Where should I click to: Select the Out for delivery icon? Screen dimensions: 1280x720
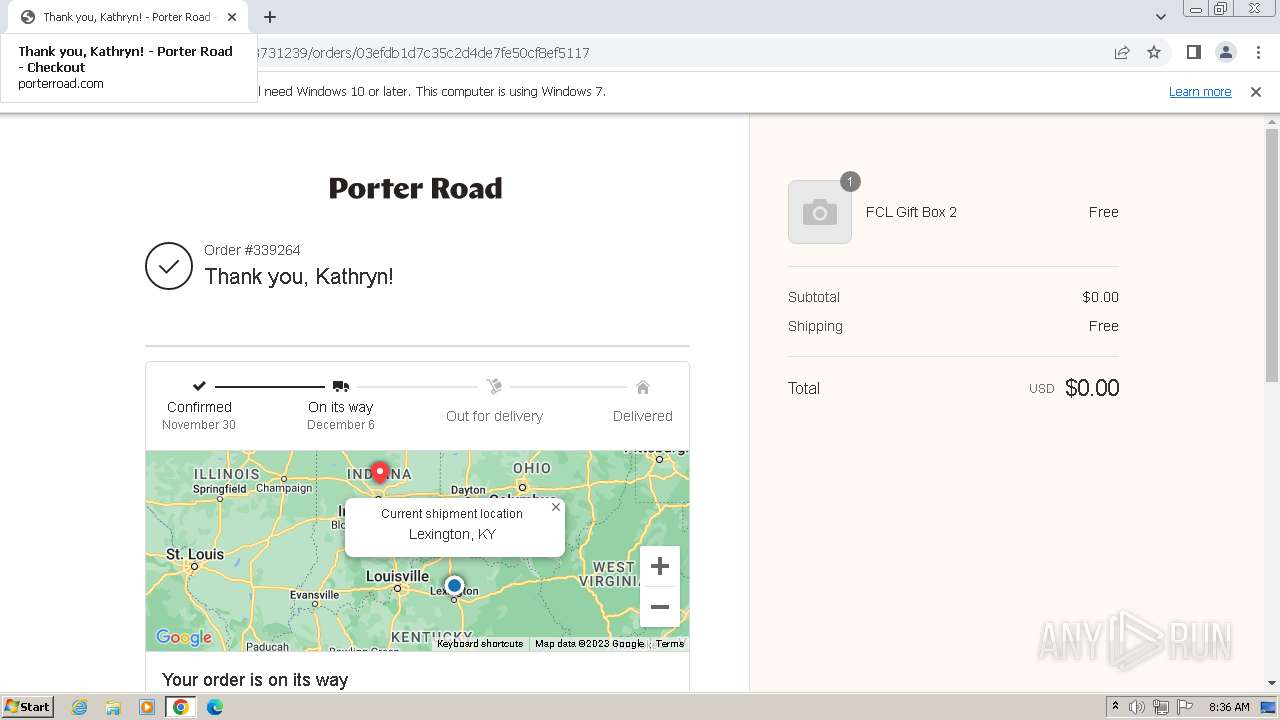(494, 386)
